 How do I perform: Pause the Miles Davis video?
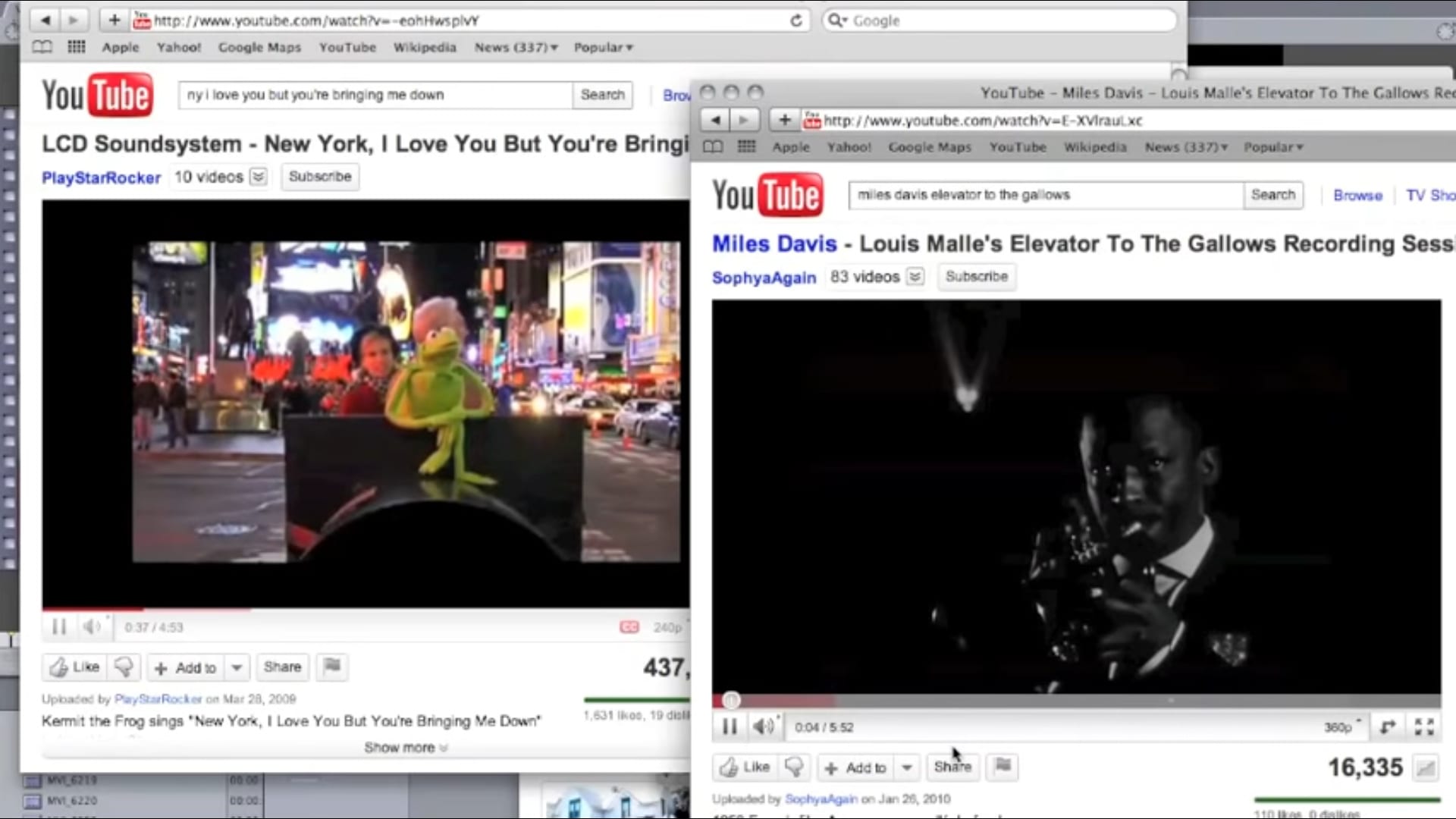click(x=730, y=727)
